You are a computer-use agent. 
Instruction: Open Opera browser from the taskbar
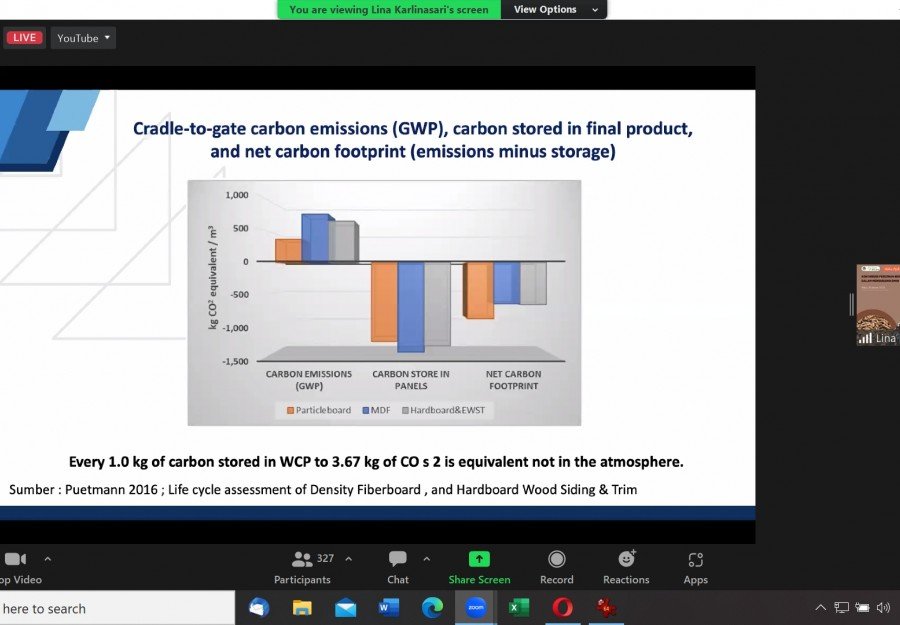coord(562,608)
